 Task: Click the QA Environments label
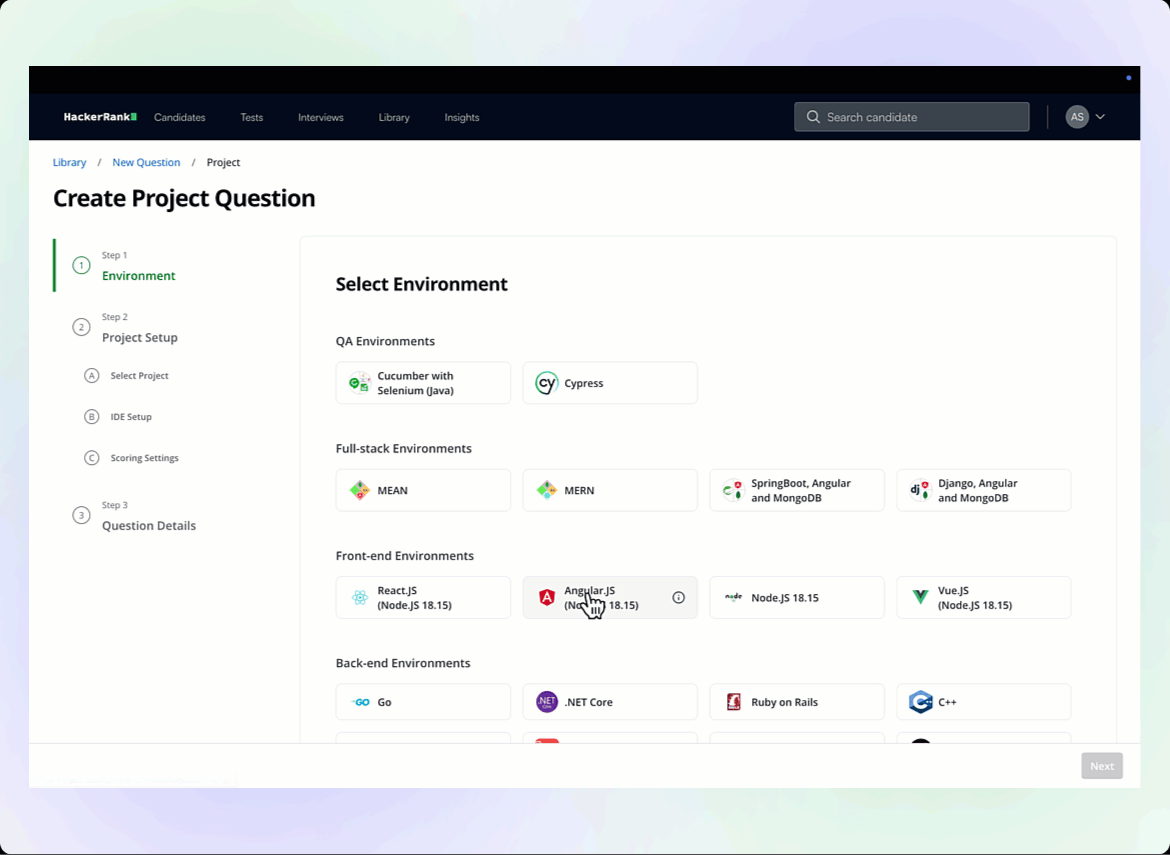[385, 341]
